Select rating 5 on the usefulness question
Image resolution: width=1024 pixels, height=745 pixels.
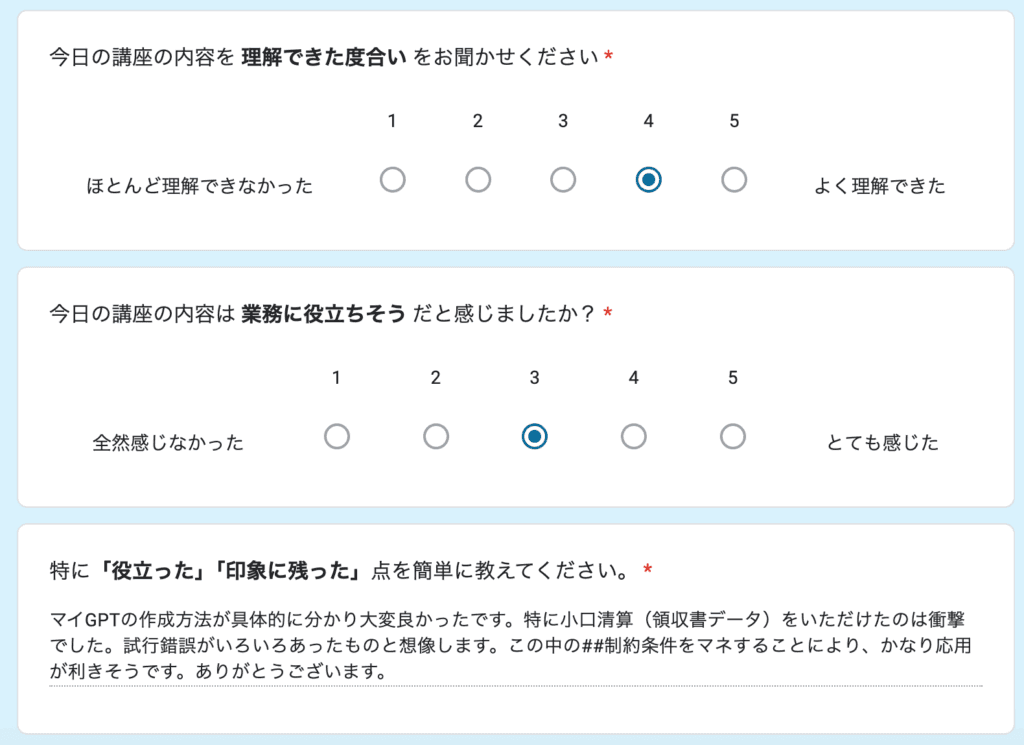coord(732,436)
